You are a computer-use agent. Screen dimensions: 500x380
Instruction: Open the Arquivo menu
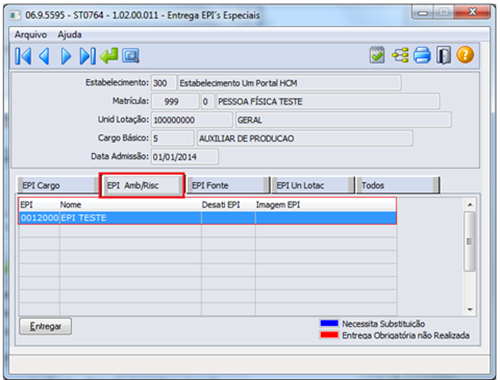point(31,34)
